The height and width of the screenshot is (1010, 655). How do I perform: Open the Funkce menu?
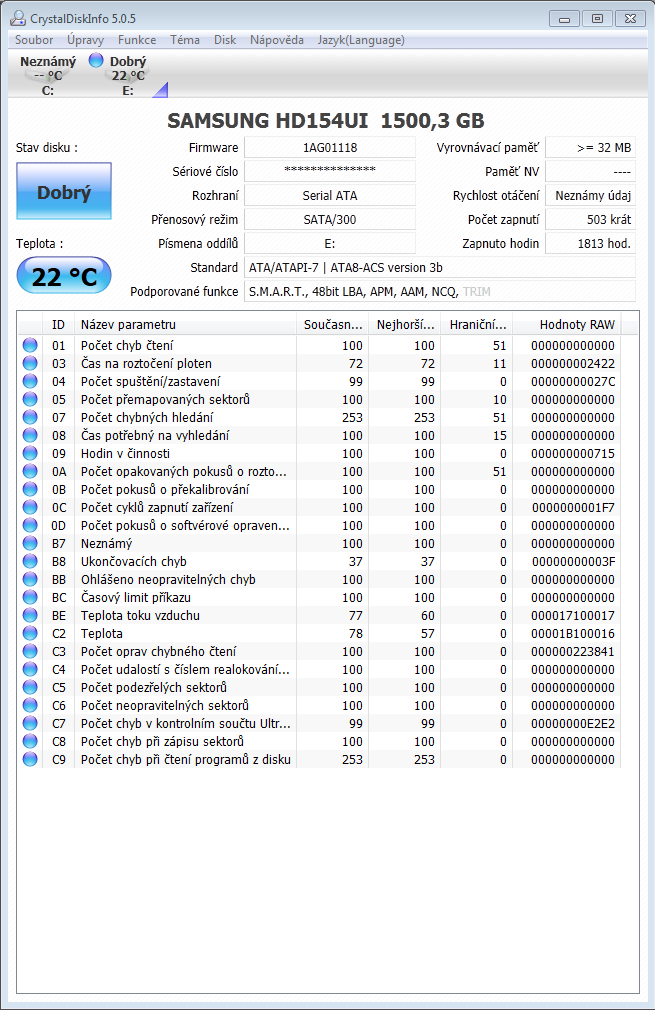pyautogui.click(x=137, y=40)
